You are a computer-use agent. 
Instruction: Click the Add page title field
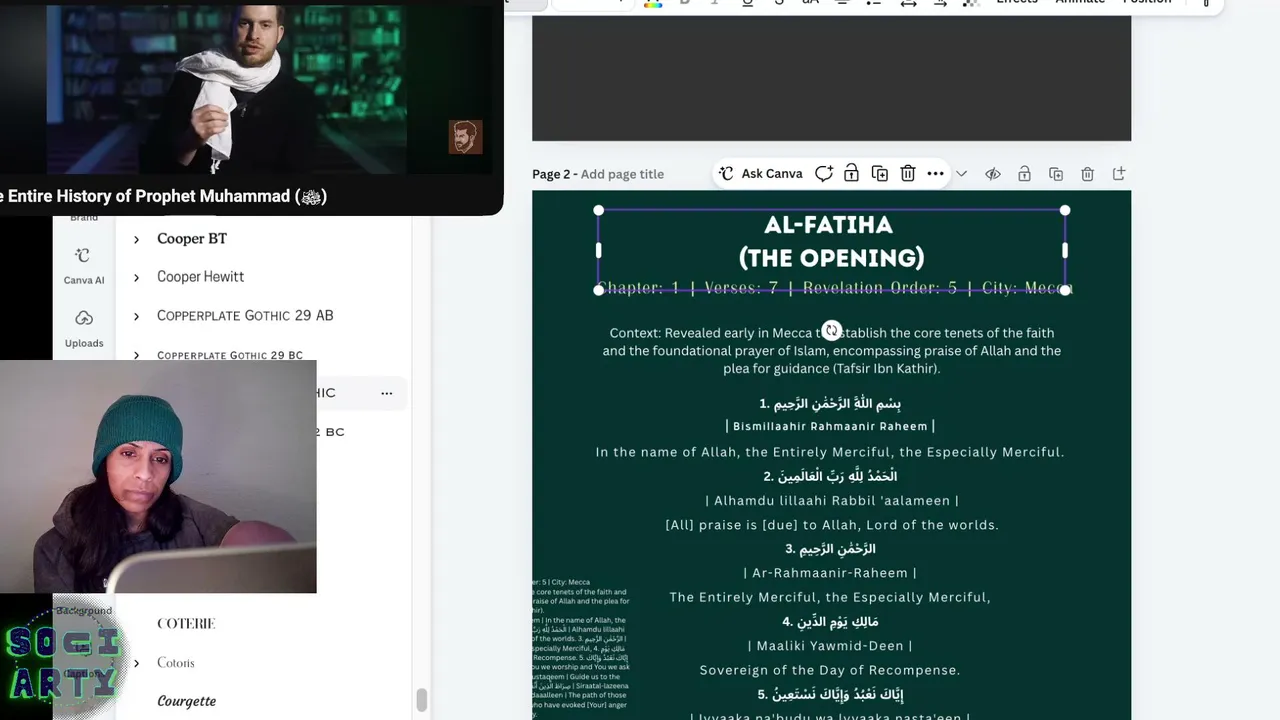click(x=622, y=174)
